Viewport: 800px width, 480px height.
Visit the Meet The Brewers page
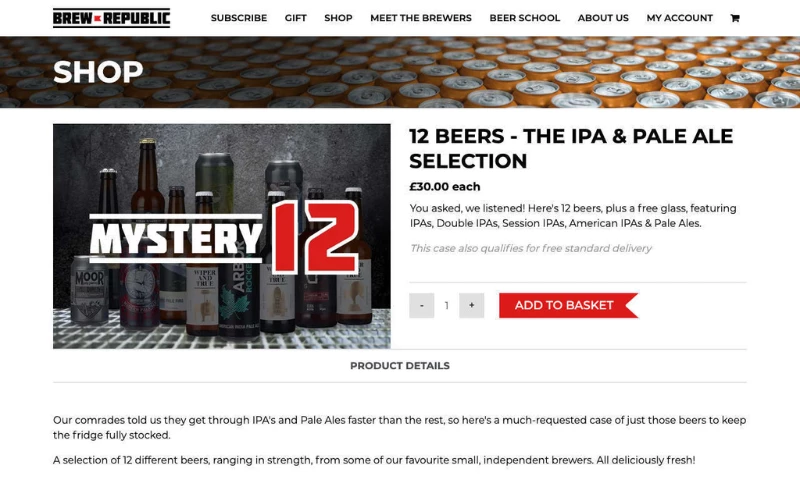click(421, 18)
